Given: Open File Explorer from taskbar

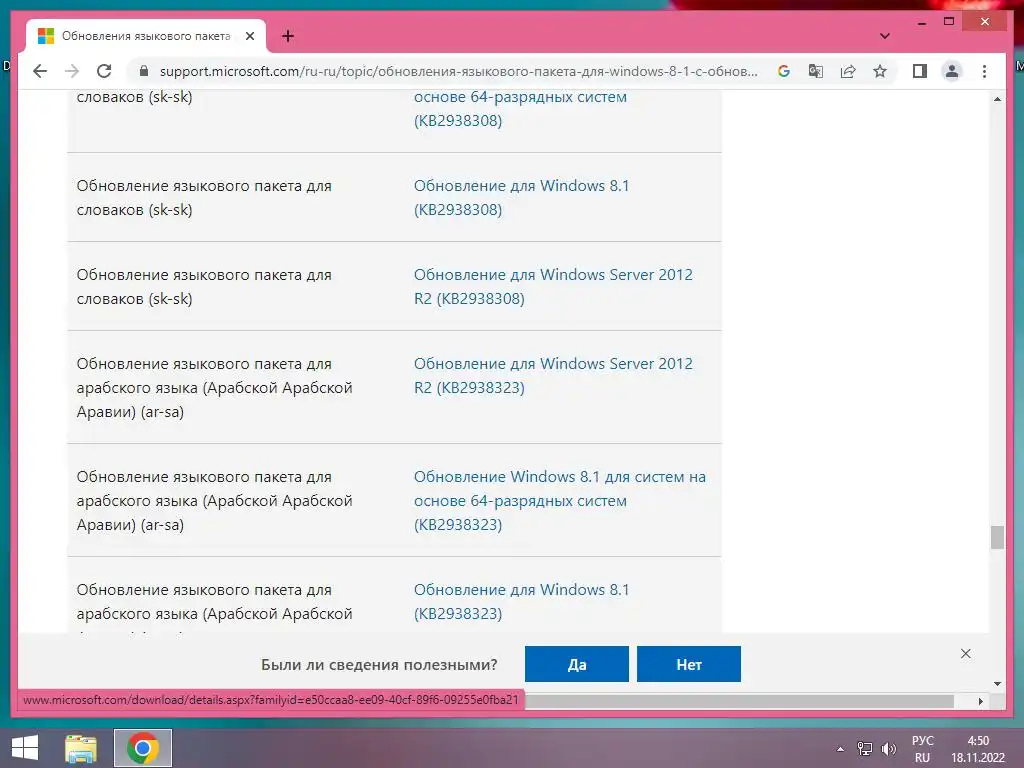Looking at the screenshot, I should tap(81, 748).
